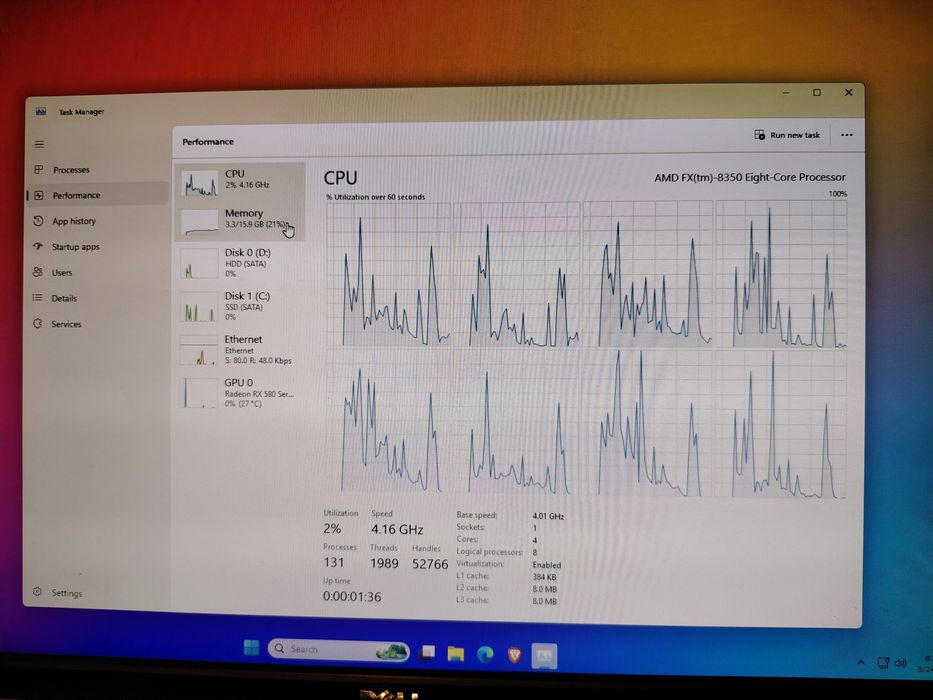The image size is (933, 700).
Task: Click the Virtualization Enabled value
Action: (x=547, y=565)
